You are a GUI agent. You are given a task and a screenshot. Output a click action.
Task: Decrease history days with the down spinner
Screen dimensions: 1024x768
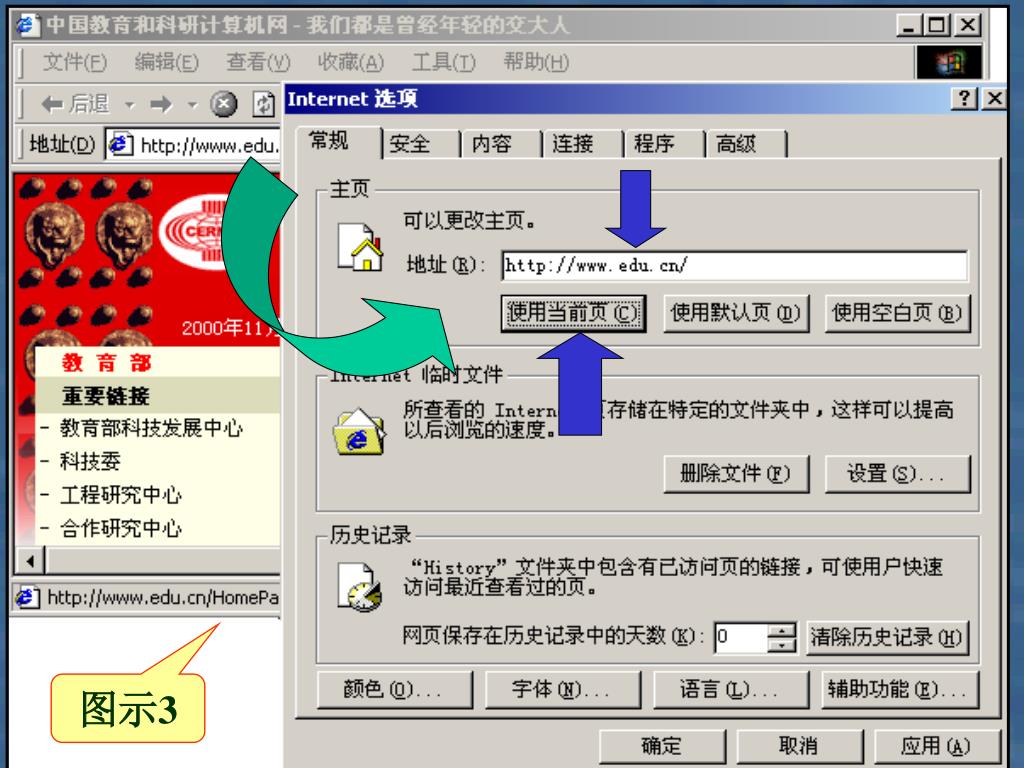(782, 645)
